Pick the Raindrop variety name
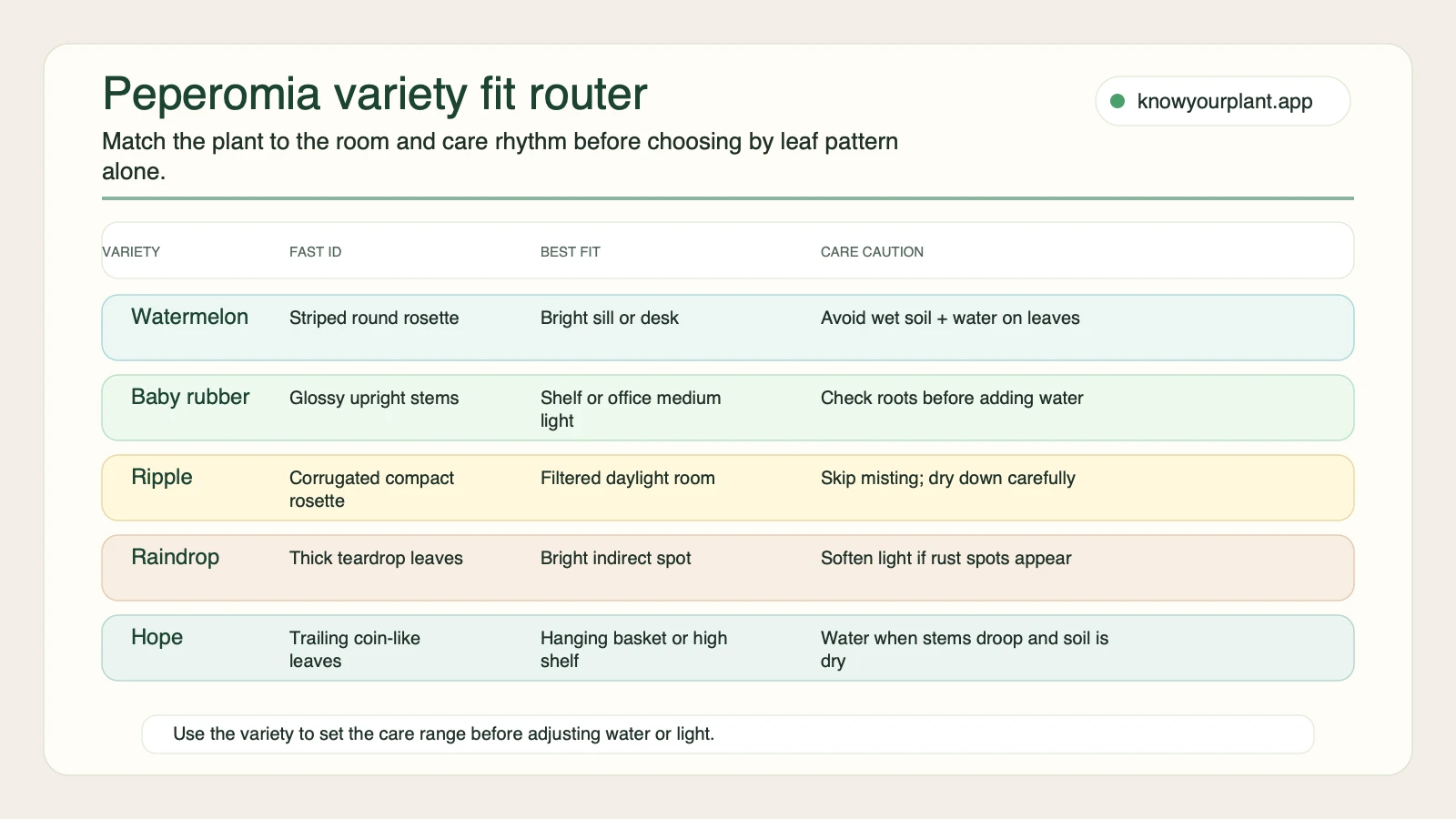Viewport: 1456px width, 819px height. tap(176, 557)
